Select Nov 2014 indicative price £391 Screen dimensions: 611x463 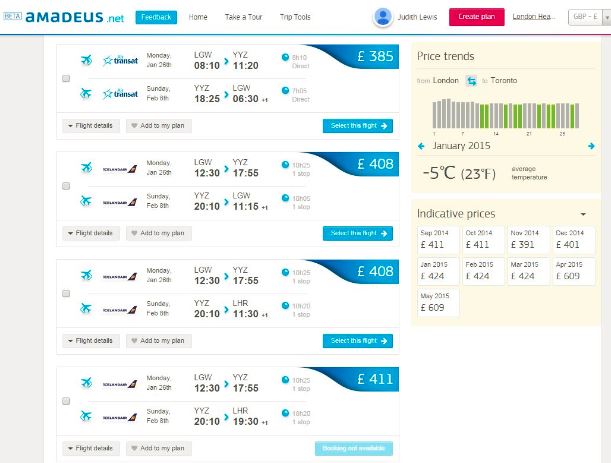pyautogui.click(x=530, y=239)
